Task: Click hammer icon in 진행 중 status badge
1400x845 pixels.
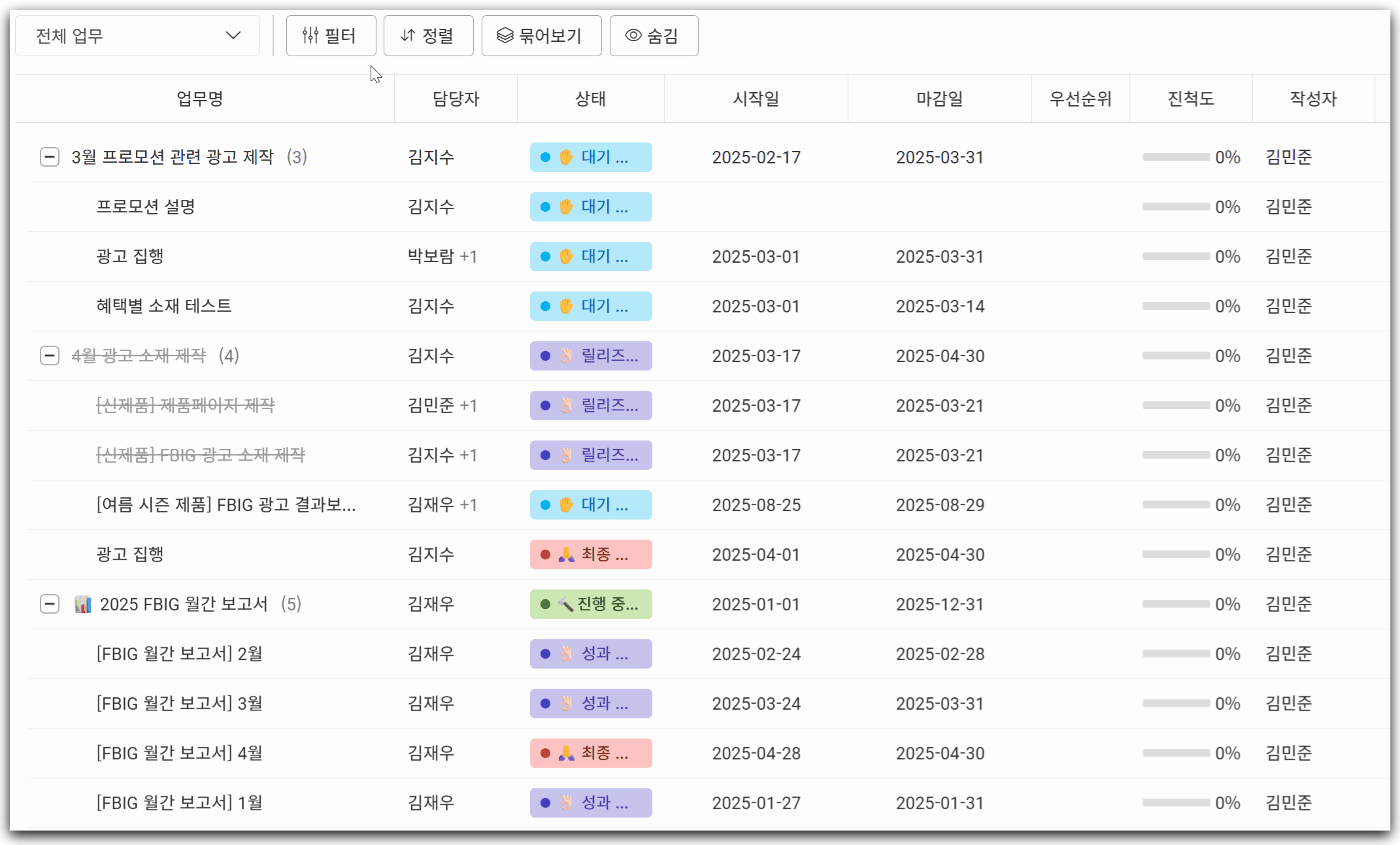Action: pyautogui.click(x=566, y=604)
